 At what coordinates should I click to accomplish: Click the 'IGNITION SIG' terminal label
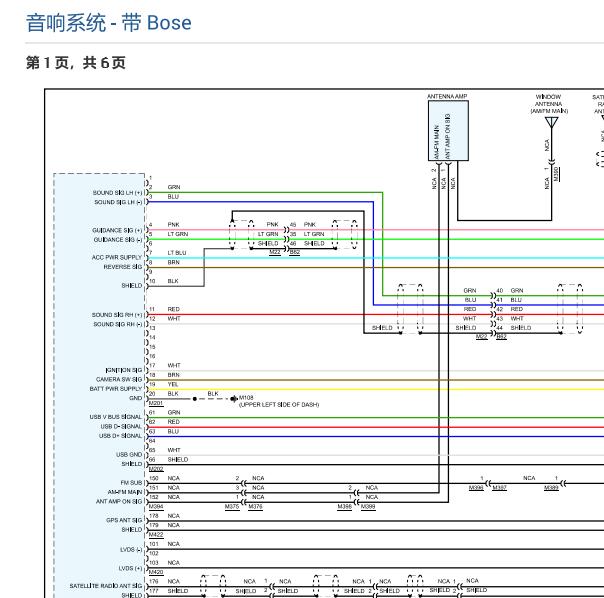point(124,370)
